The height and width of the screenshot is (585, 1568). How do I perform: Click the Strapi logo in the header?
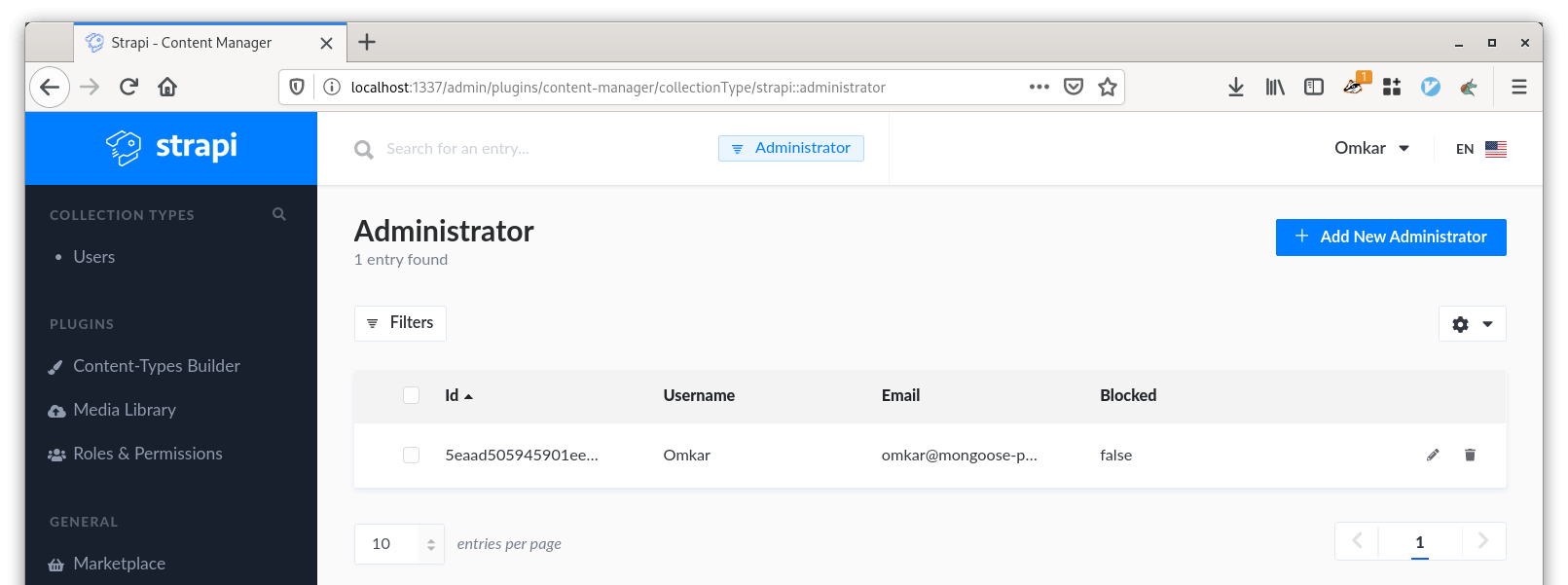pyautogui.click(x=171, y=147)
